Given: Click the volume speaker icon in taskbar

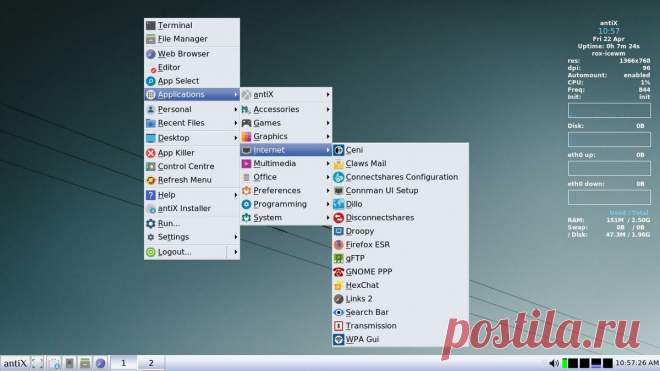Looking at the screenshot, I should pyautogui.click(x=554, y=363).
